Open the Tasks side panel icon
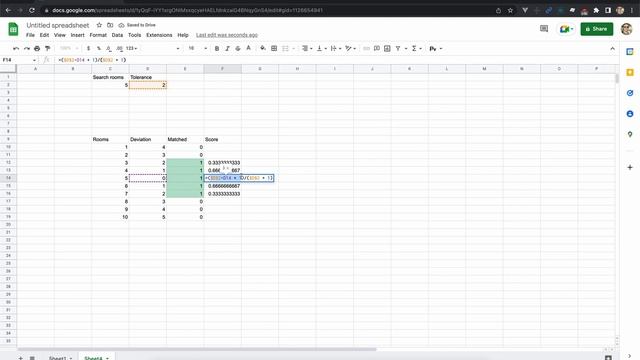The image size is (640, 360). coord(630,93)
